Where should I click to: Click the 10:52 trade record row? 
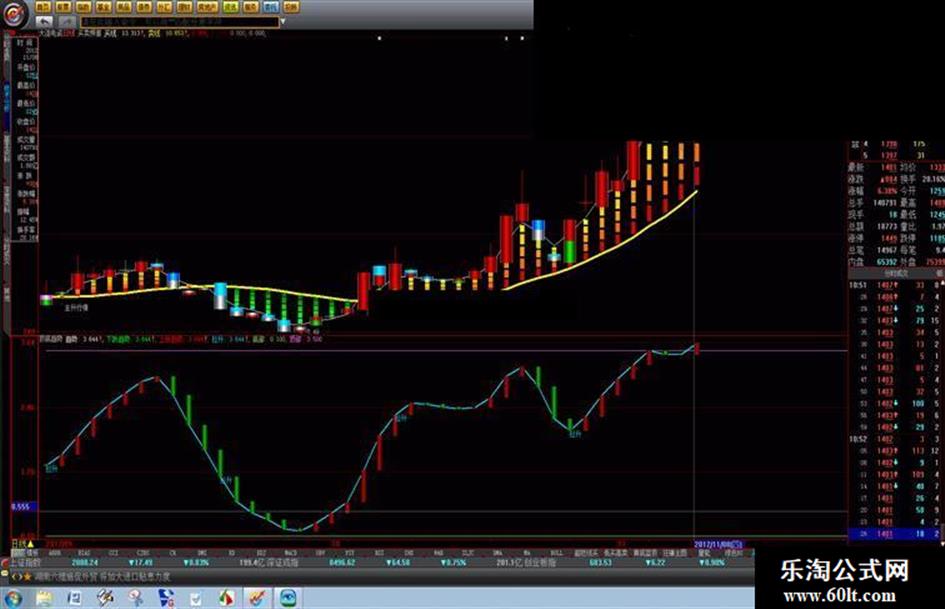(894, 439)
